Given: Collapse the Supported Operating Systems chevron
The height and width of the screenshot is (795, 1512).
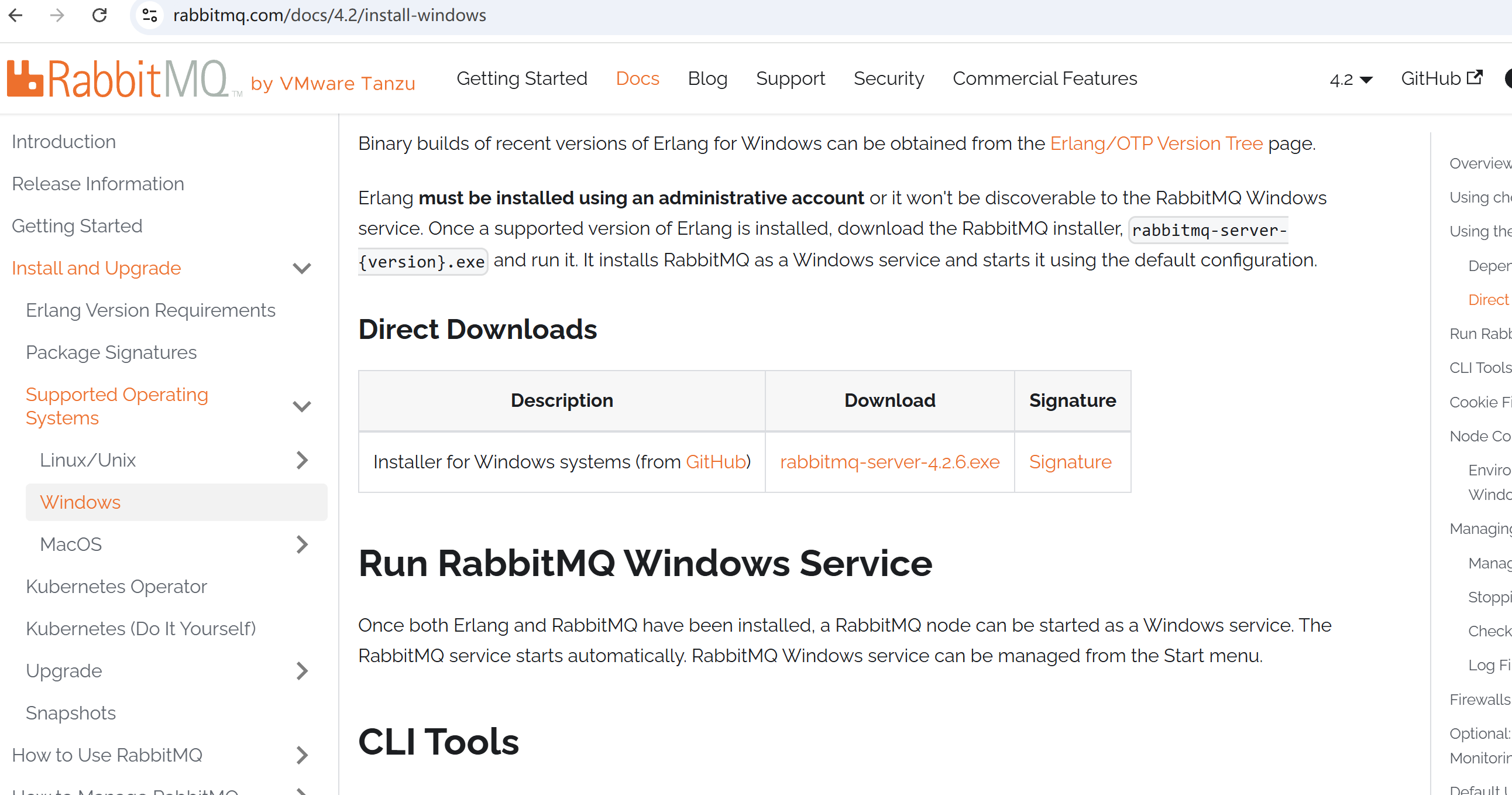Looking at the screenshot, I should click(302, 406).
